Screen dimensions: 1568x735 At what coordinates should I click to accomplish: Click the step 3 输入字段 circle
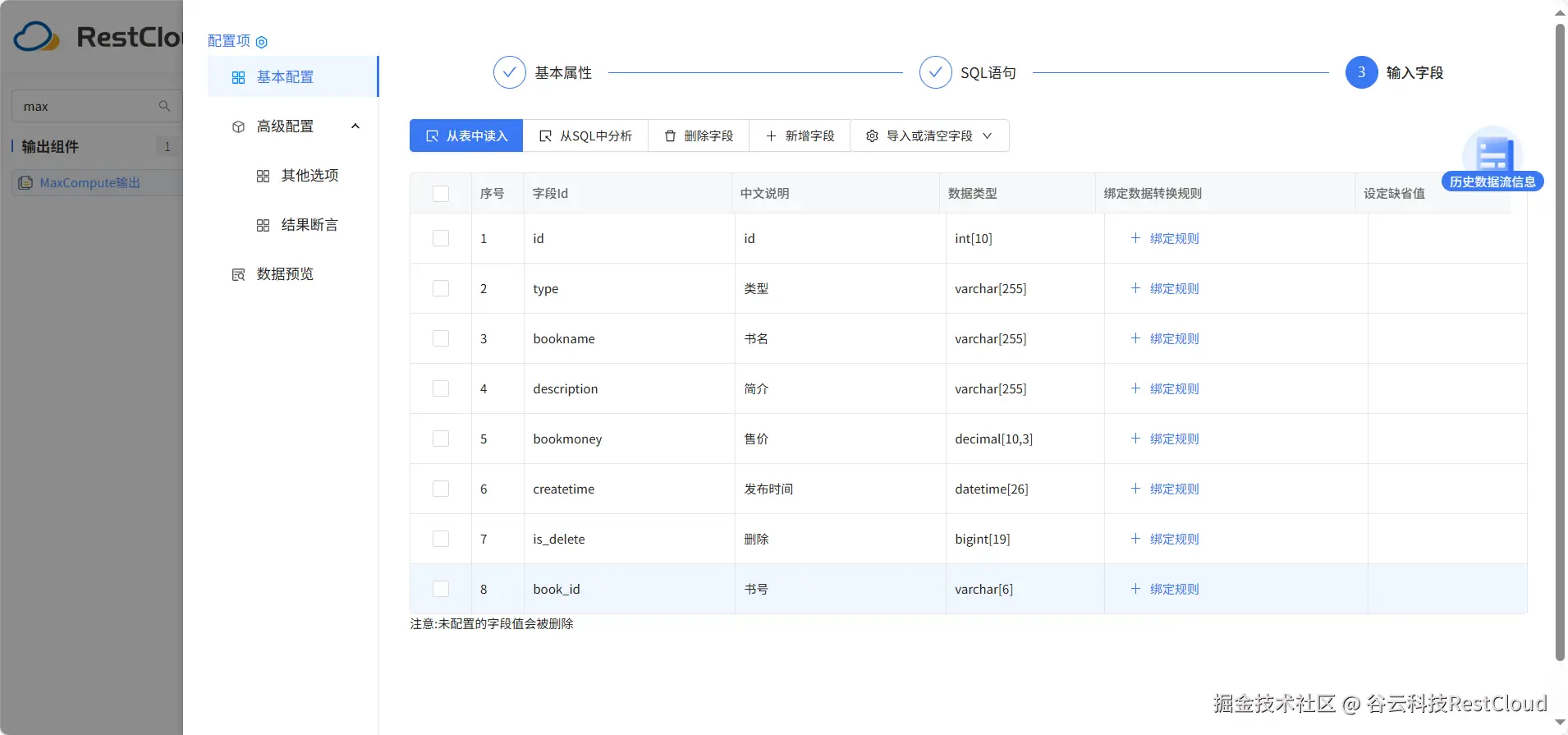tap(1361, 72)
